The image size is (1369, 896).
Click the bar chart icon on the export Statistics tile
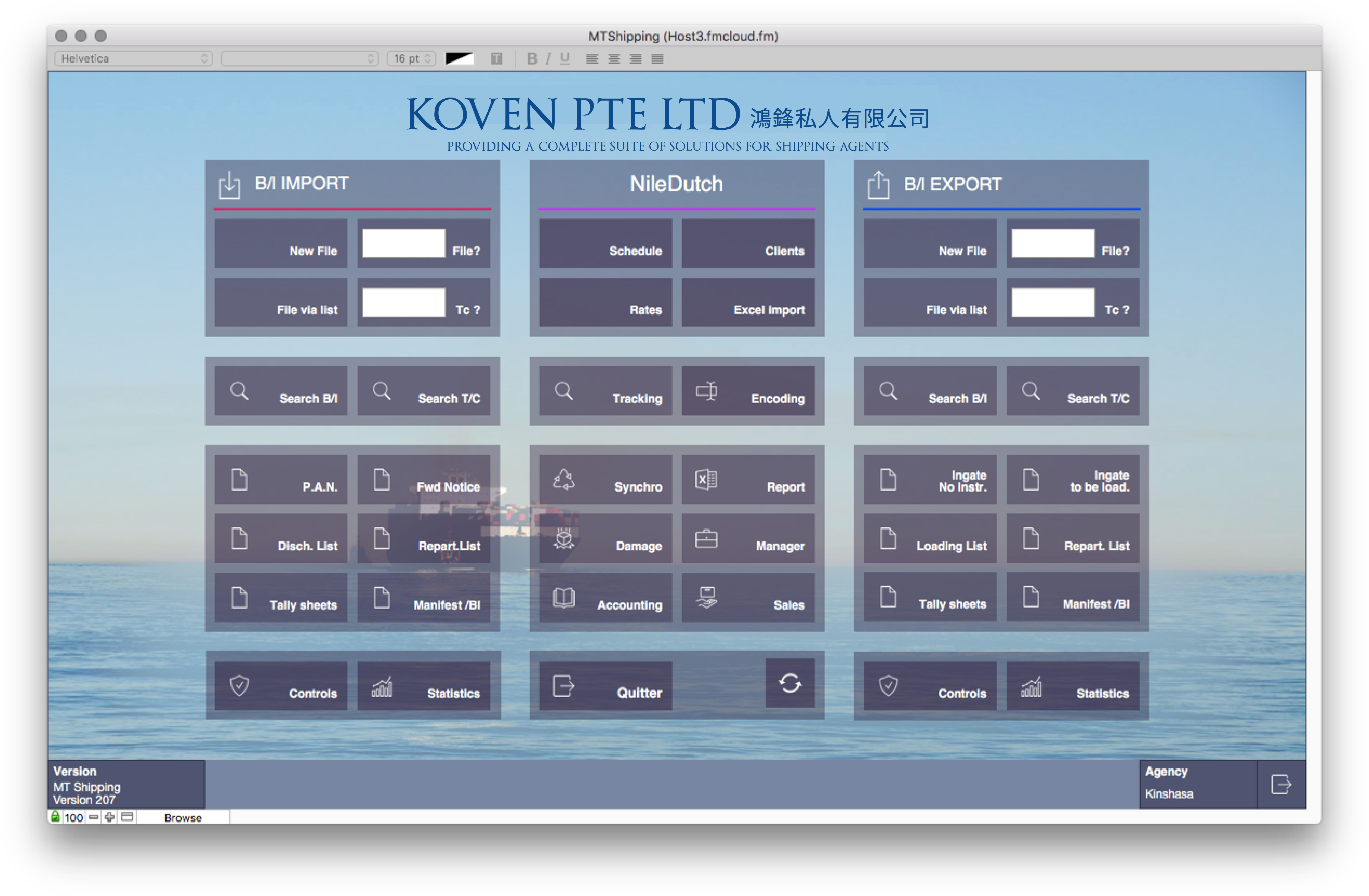coord(1031,687)
